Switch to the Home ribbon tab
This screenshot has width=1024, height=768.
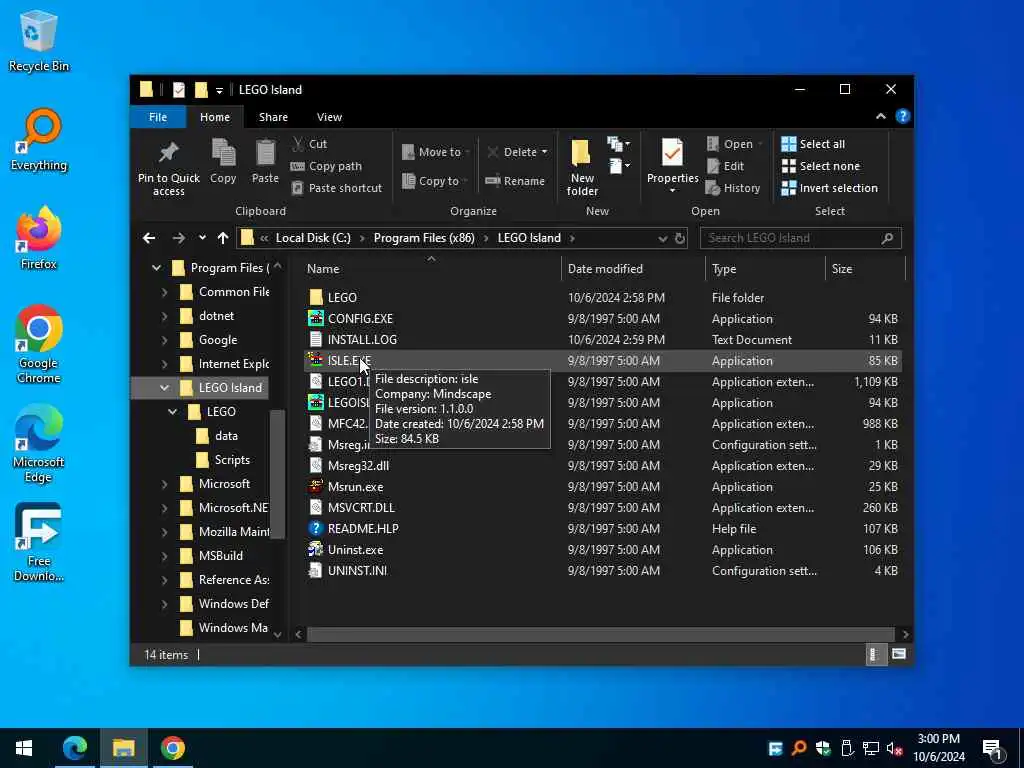[x=215, y=117]
